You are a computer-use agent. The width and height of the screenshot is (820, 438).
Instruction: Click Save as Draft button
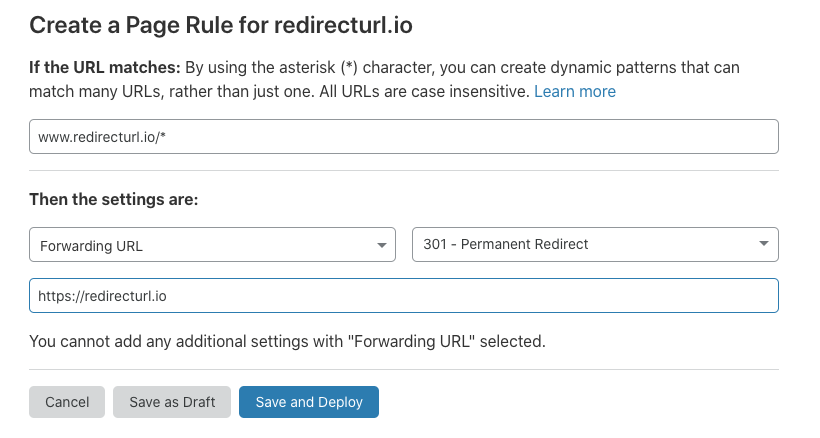(172, 402)
